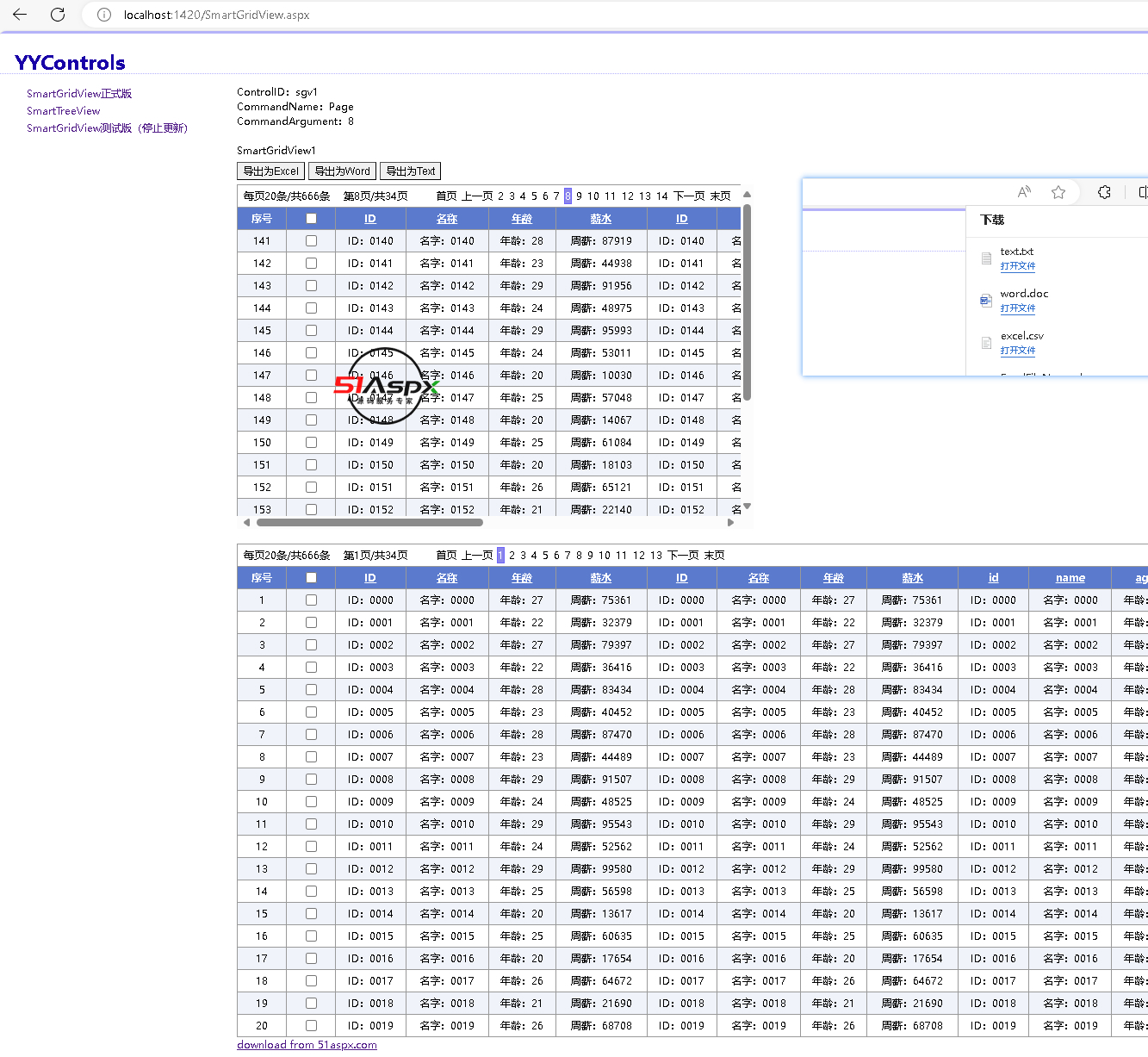Click the extensions puzzle-piece icon
1148x1057 pixels.
[1104, 192]
